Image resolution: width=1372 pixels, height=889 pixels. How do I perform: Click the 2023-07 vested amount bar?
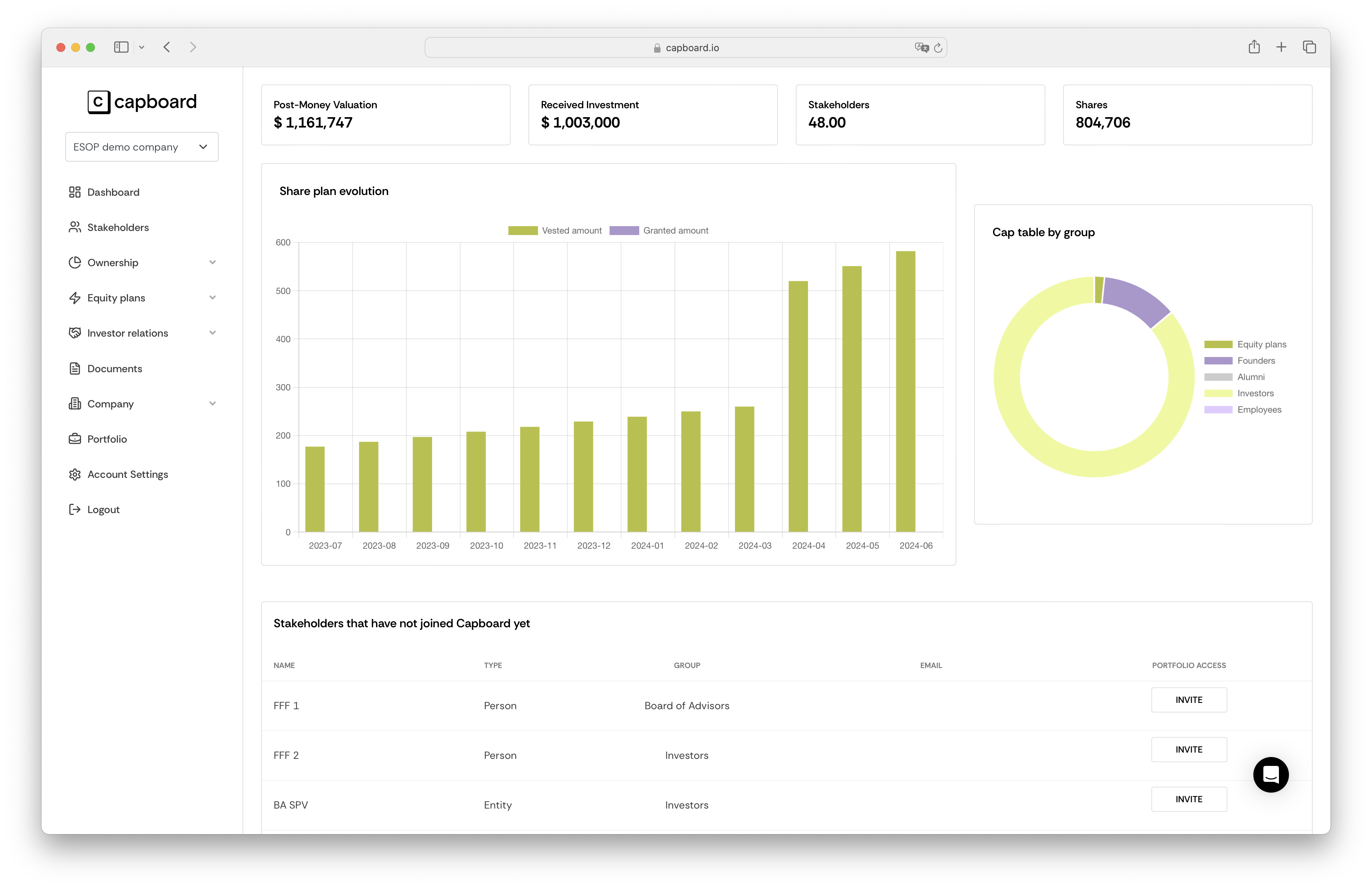click(x=315, y=489)
